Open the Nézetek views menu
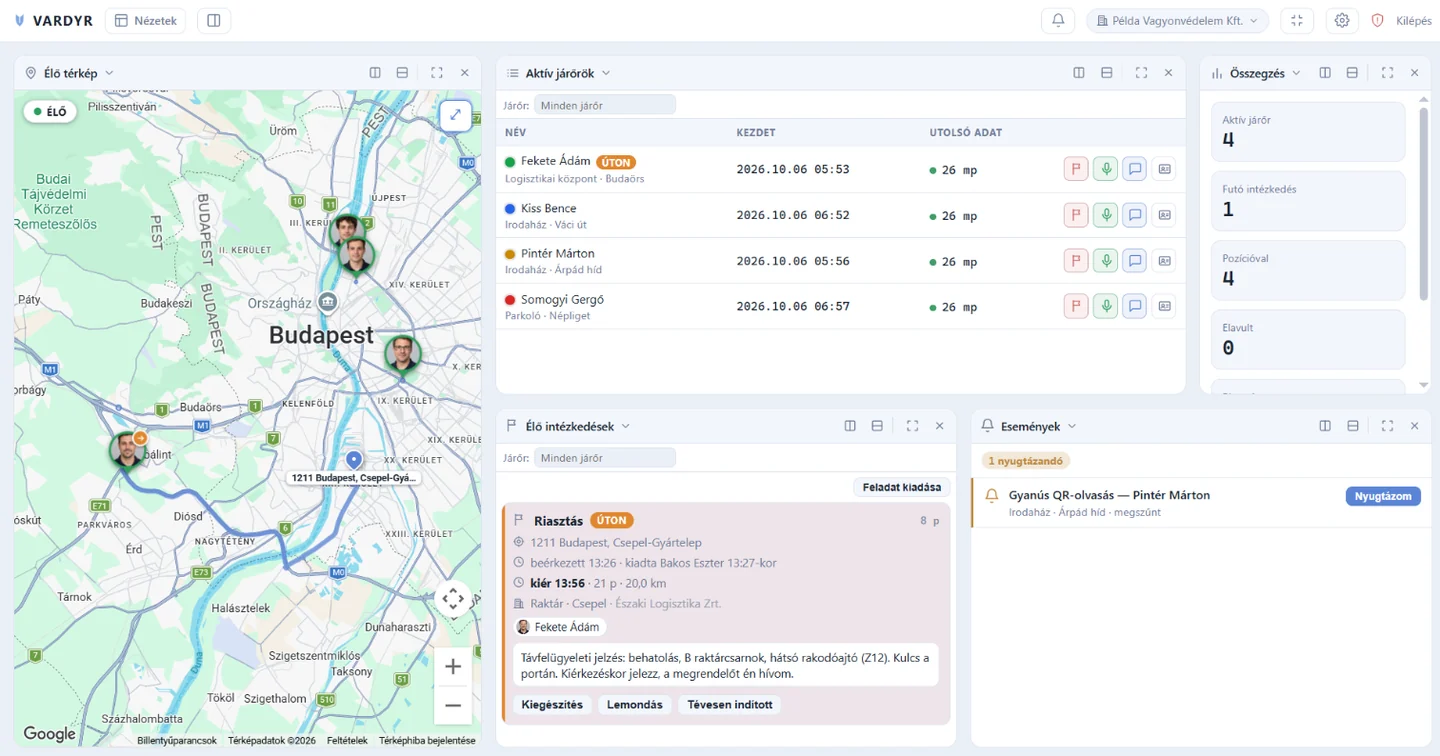 [145, 20]
